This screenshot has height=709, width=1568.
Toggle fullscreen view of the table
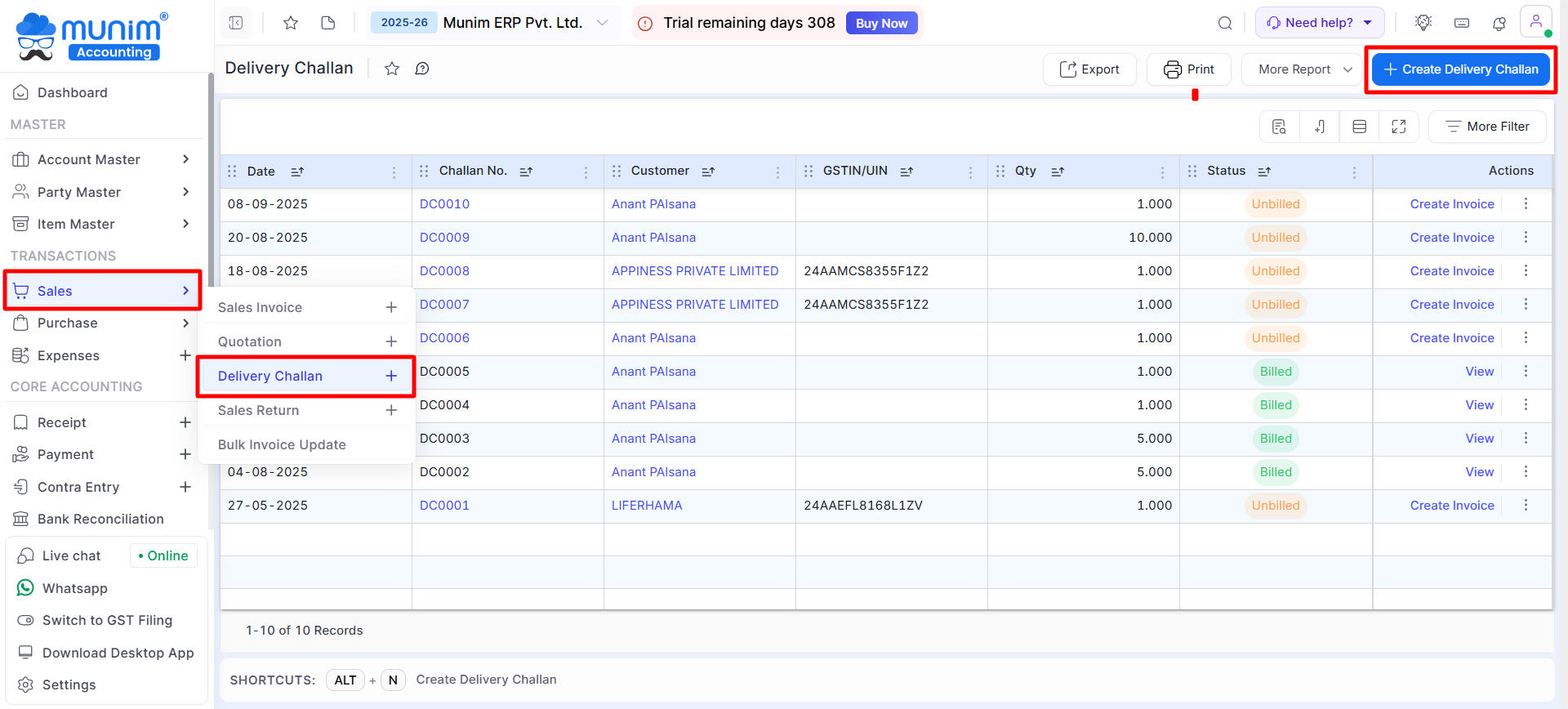click(1398, 127)
